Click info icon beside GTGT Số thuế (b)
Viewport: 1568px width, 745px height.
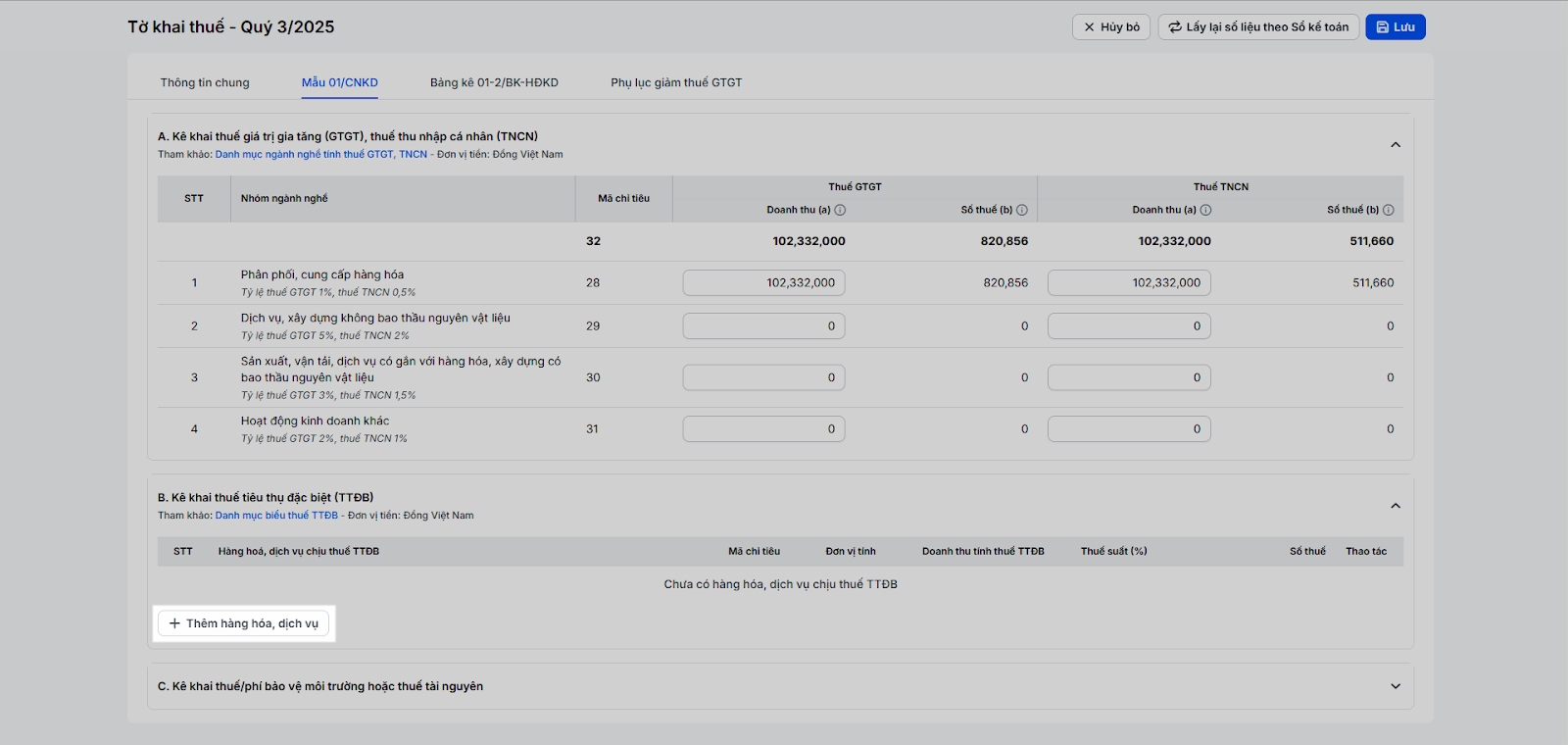[1022, 210]
